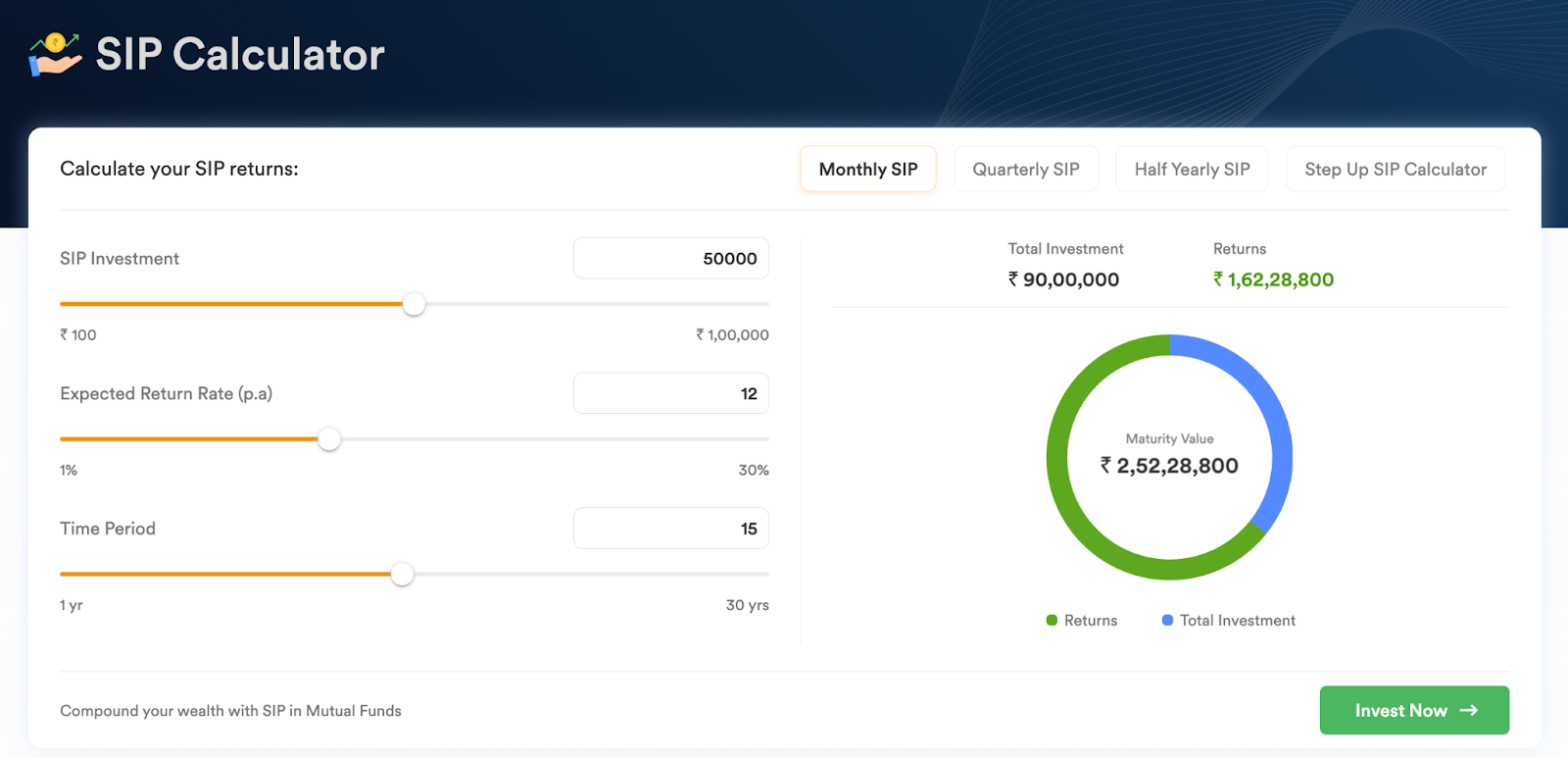Click the 'Returns' legend label
Screen dimensions: 1568x758
(x=1091, y=620)
